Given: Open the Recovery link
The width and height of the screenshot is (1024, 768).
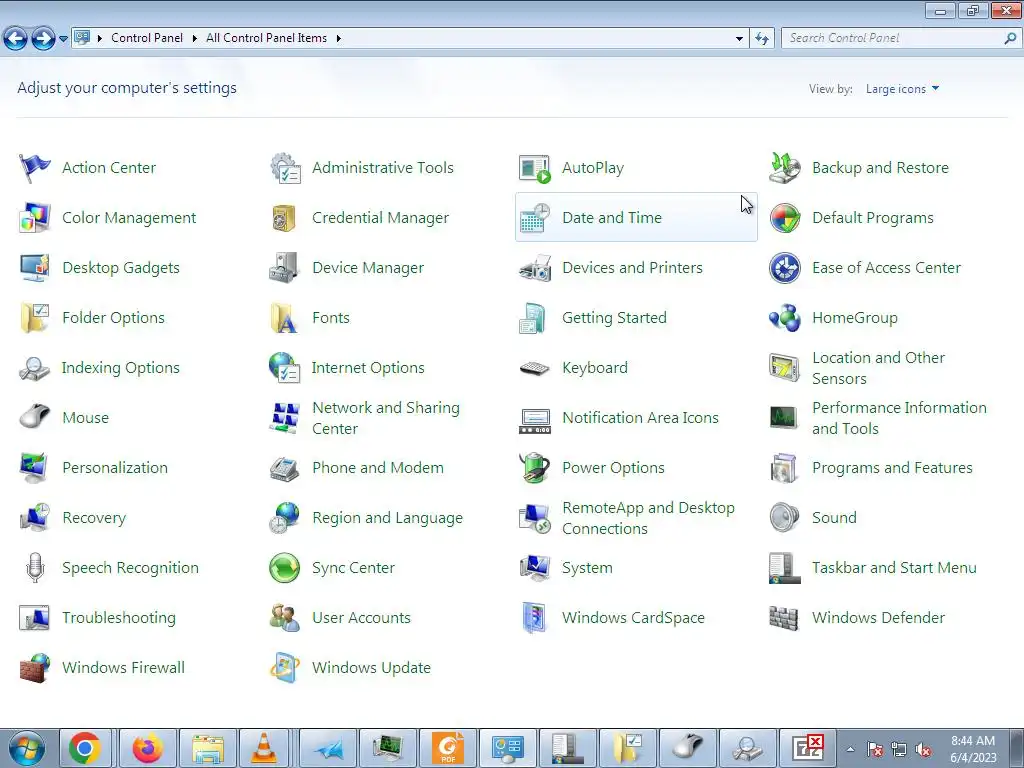Looking at the screenshot, I should (x=94, y=518).
